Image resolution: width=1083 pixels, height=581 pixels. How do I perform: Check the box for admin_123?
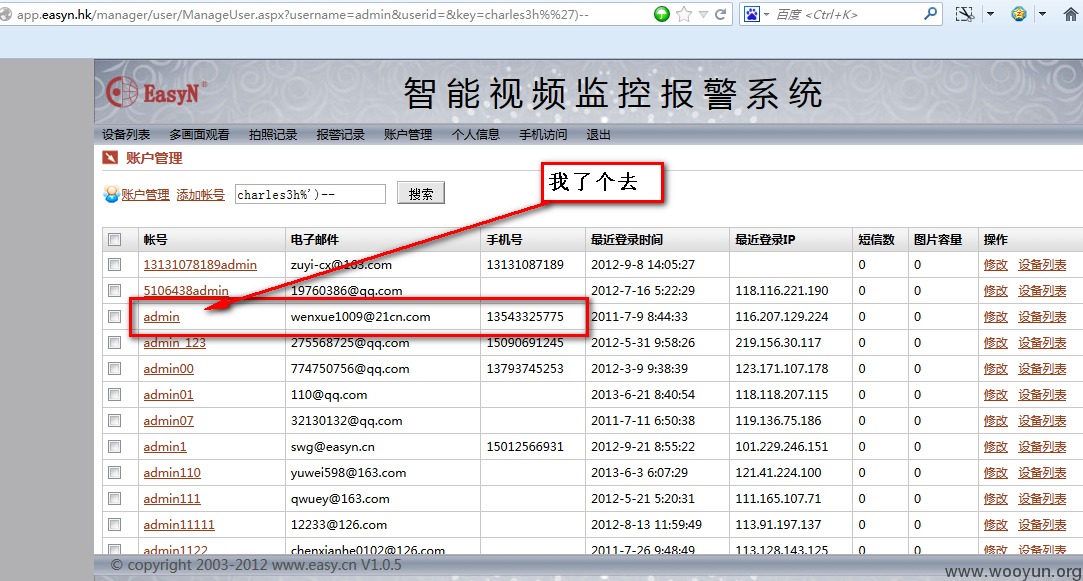[115, 343]
